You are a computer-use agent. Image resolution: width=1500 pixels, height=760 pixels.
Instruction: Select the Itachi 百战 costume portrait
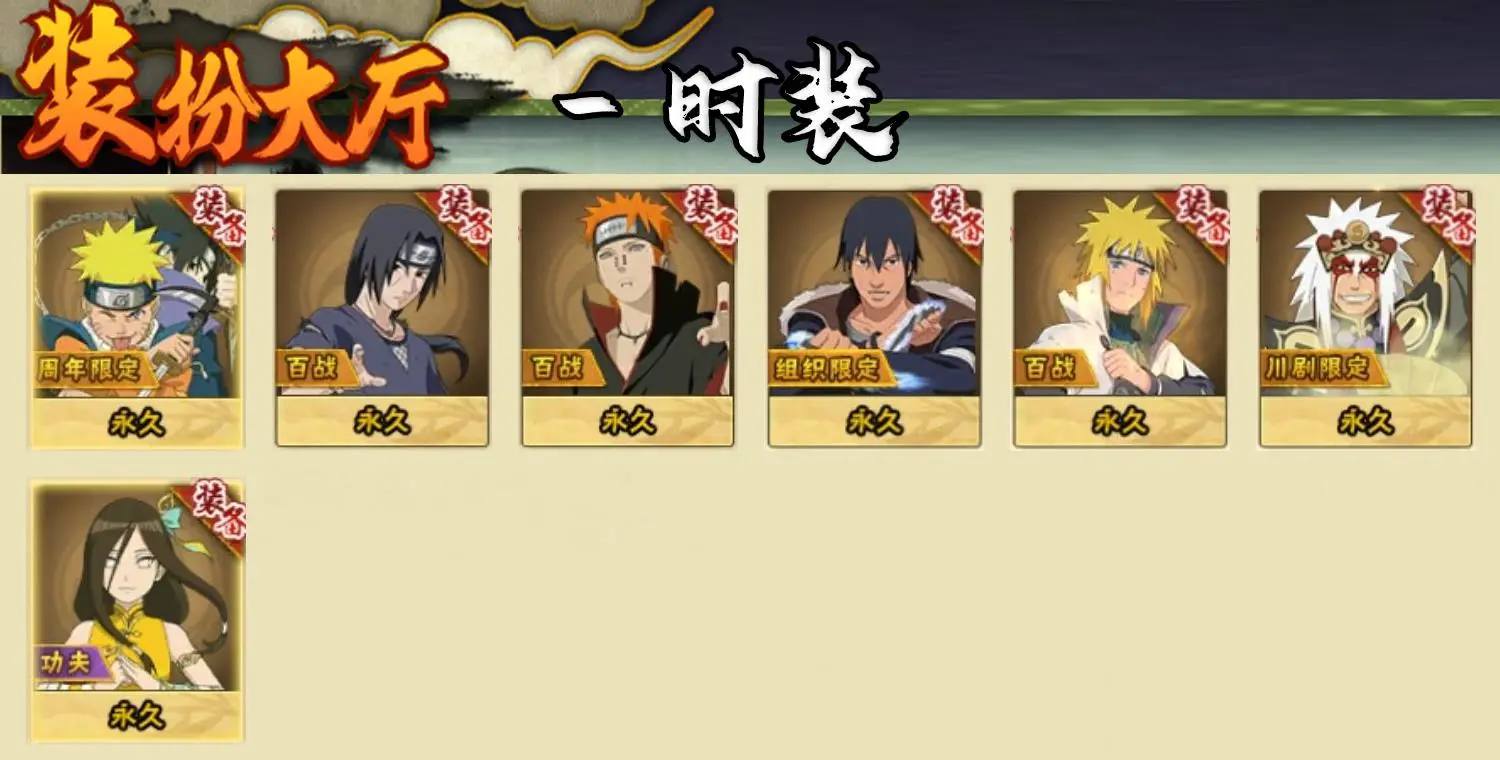point(382,294)
